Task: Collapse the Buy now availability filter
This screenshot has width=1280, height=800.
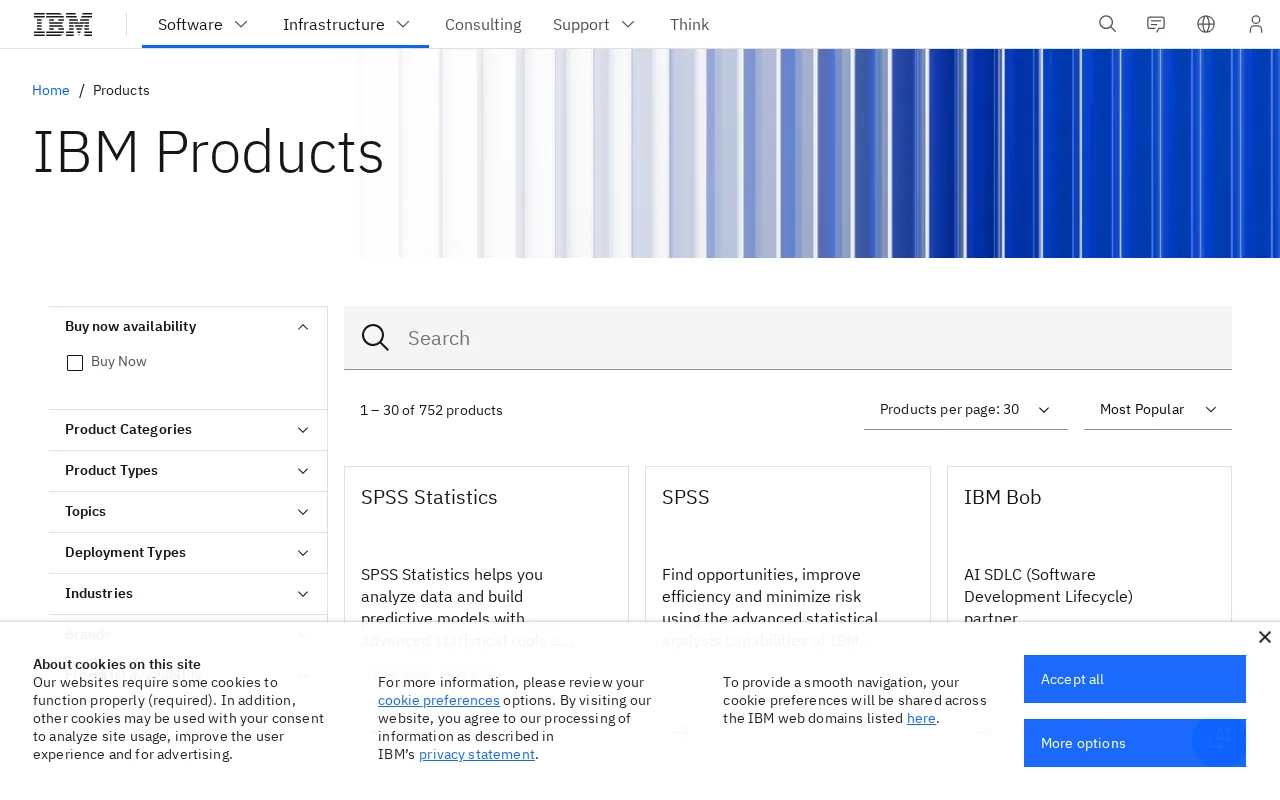Action: click(x=188, y=327)
